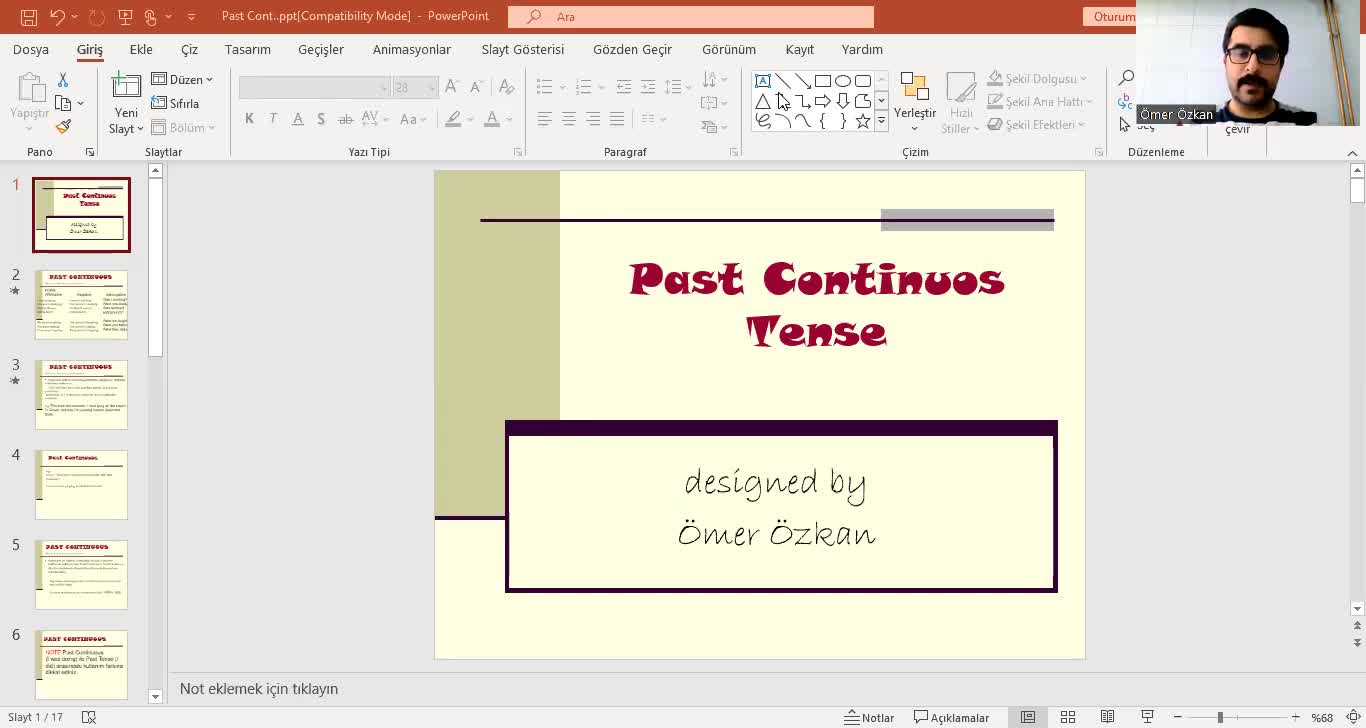Screen dimensions: 1366x728
Task: Click the Normal view icon
Action: pyautogui.click(x=1028, y=717)
